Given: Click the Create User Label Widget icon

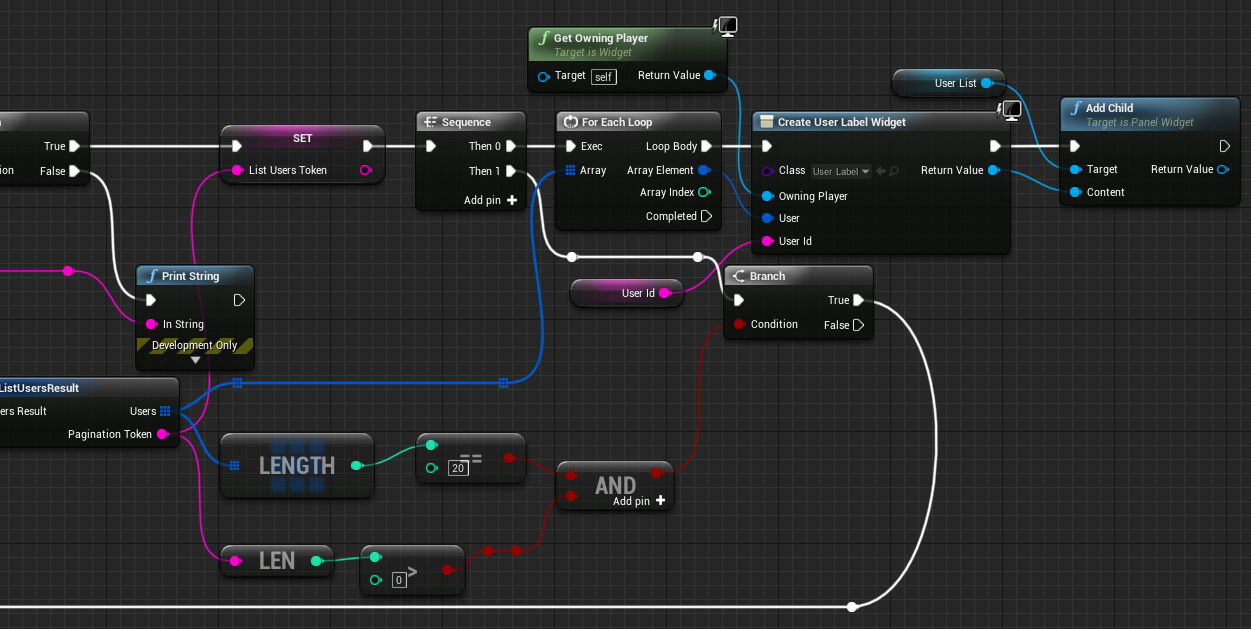Looking at the screenshot, I should coord(766,122).
